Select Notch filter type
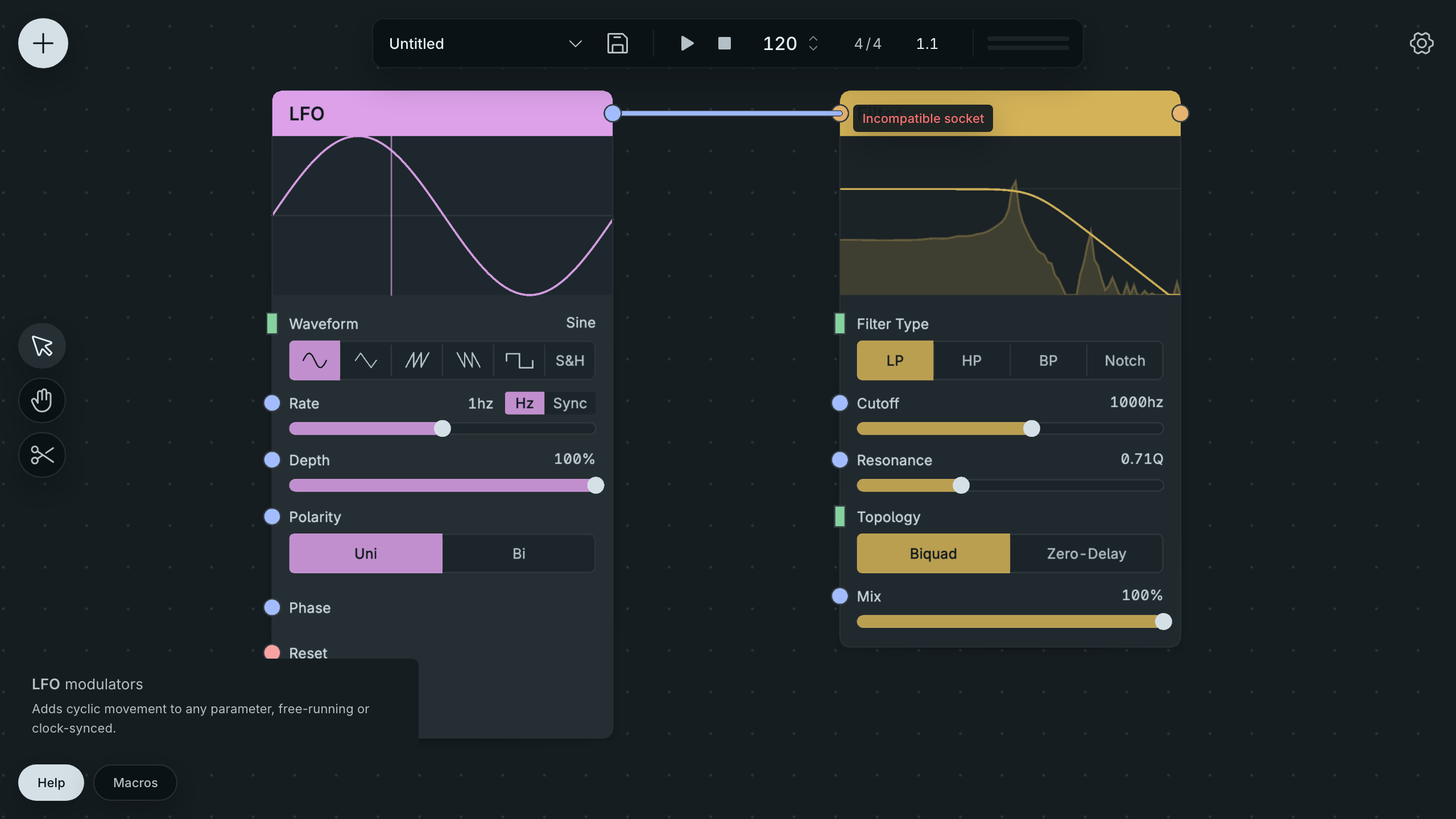This screenshot has height=819, width=1456. [x=1125, y=360]
